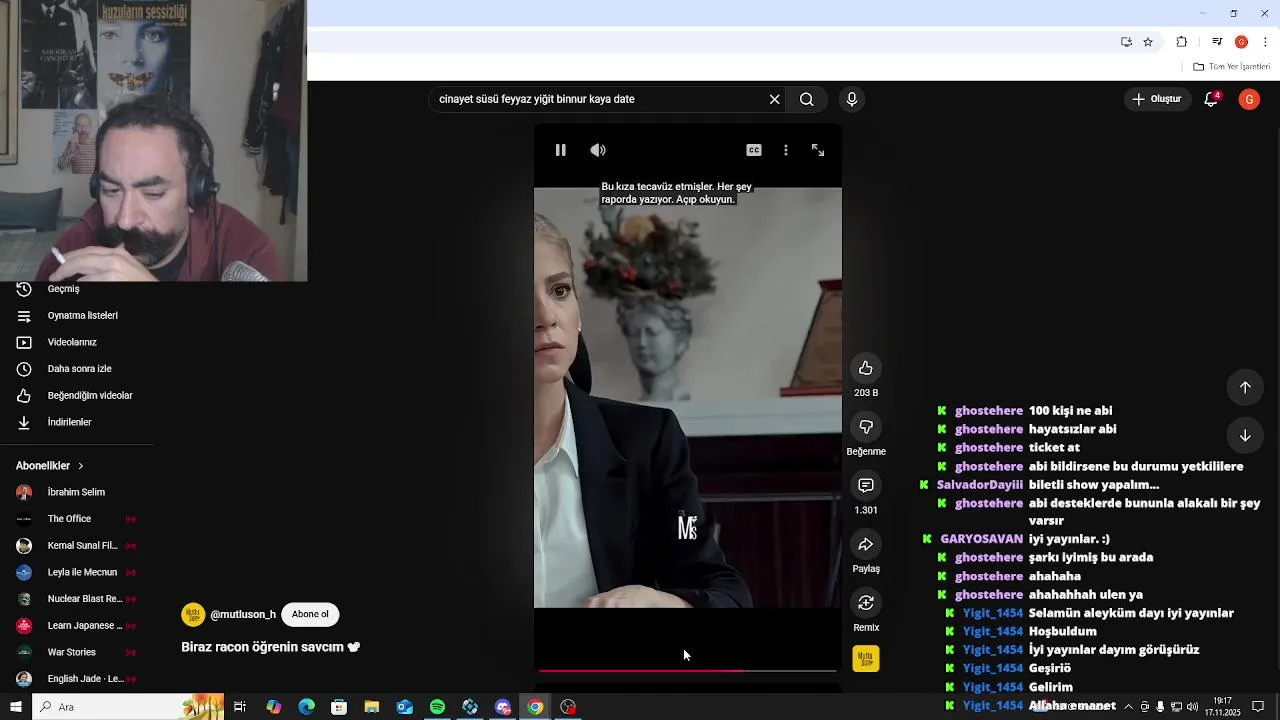
Task: Expand the Abonelikler section
Action: click(50, 466)
